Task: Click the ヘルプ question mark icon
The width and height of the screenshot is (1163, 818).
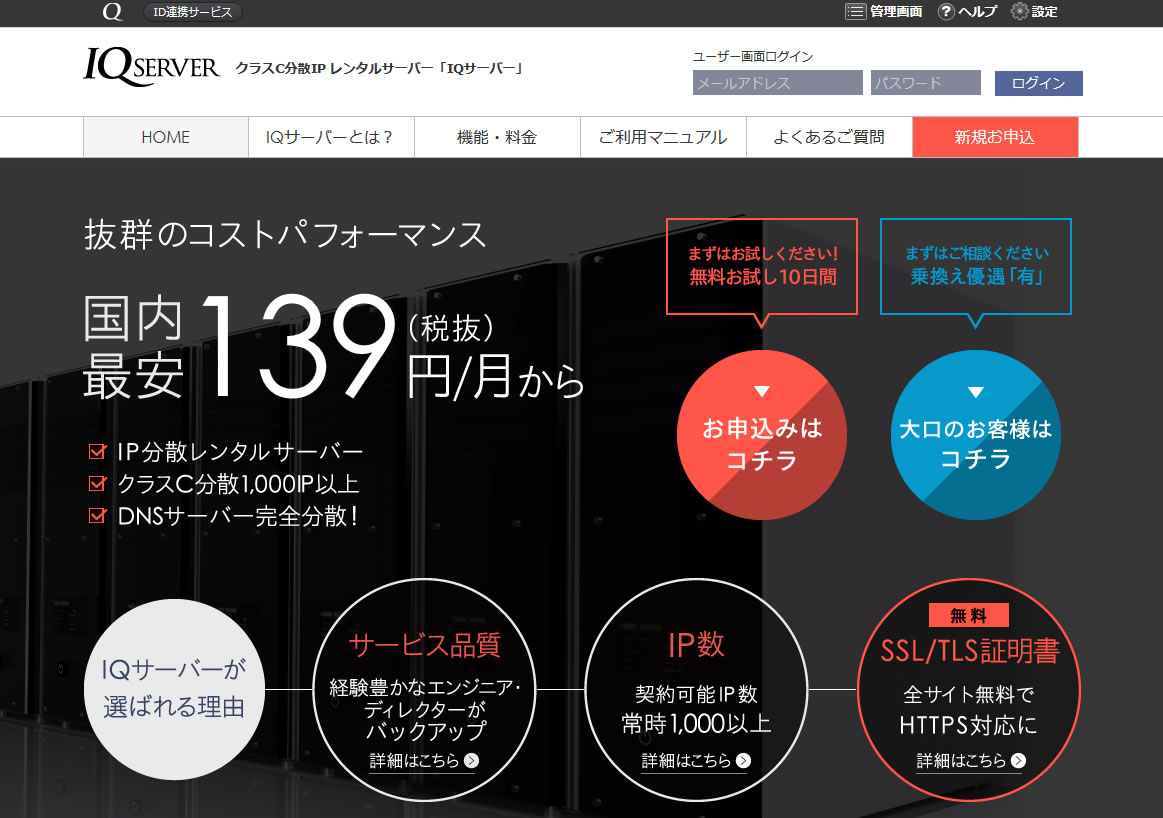Action: pos(946,12)
